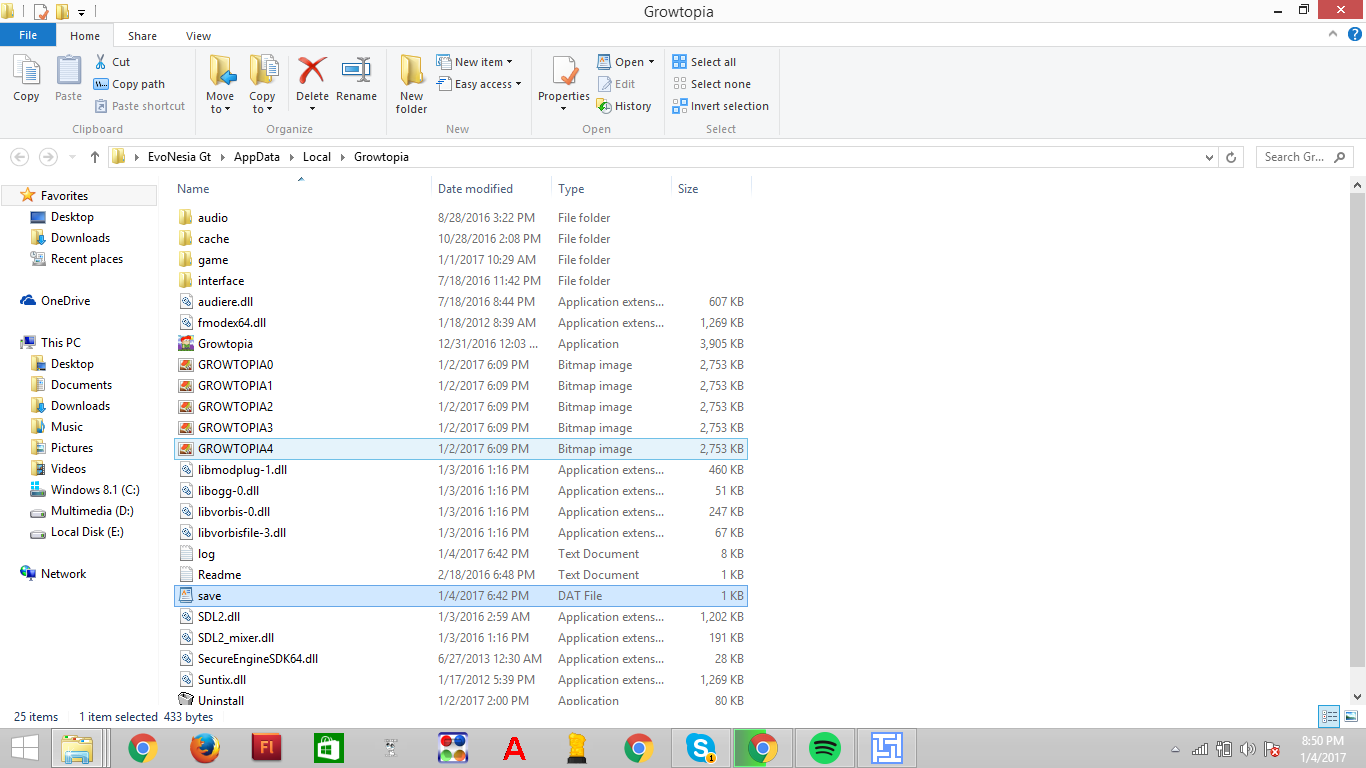The image size is (1366, 768).
Task: Click EvoNesia Gt in the address breadcrumb
Action: pos(179,157)
